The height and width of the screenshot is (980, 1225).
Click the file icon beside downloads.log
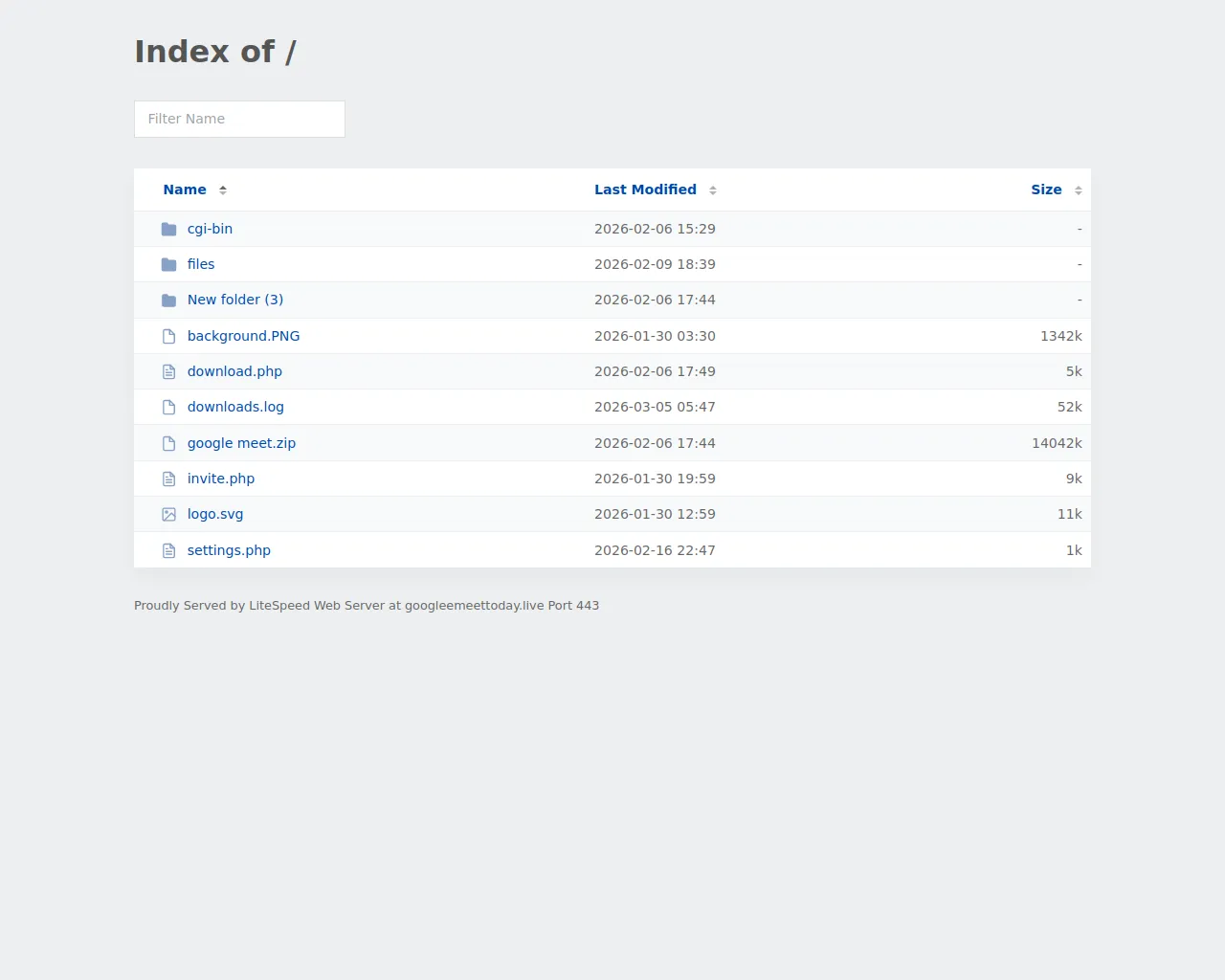coord(169,408)
